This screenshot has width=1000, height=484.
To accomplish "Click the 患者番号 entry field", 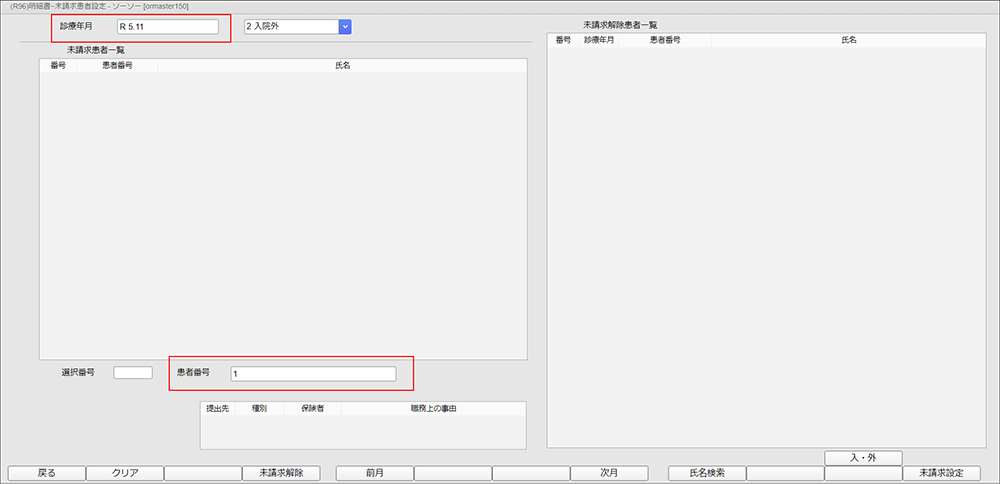I will [x=312, y=374].
